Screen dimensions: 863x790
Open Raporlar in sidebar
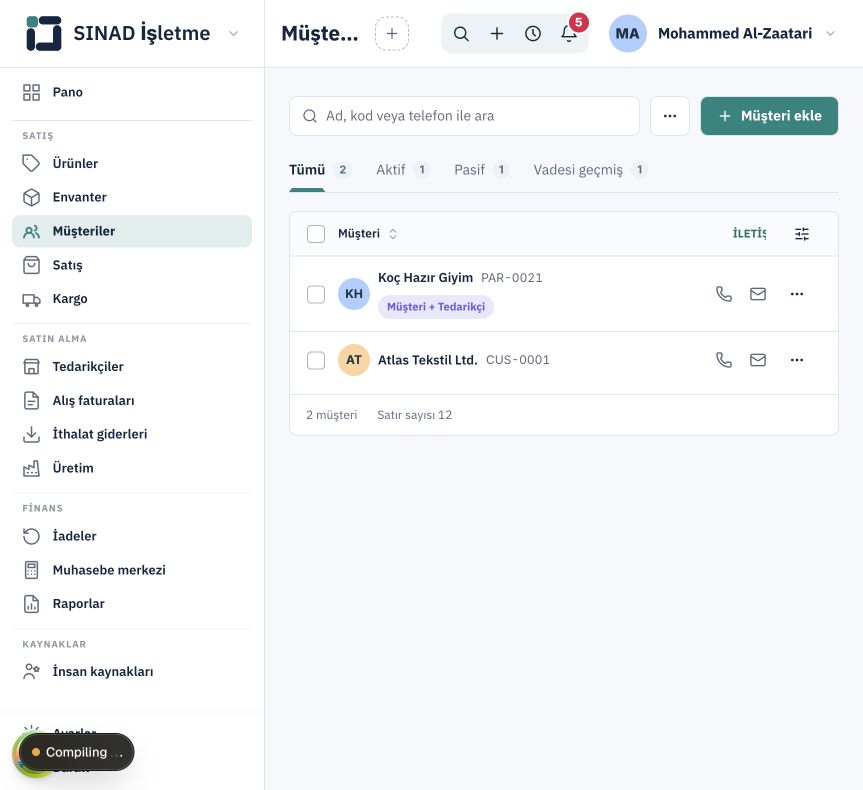[132, 604]
